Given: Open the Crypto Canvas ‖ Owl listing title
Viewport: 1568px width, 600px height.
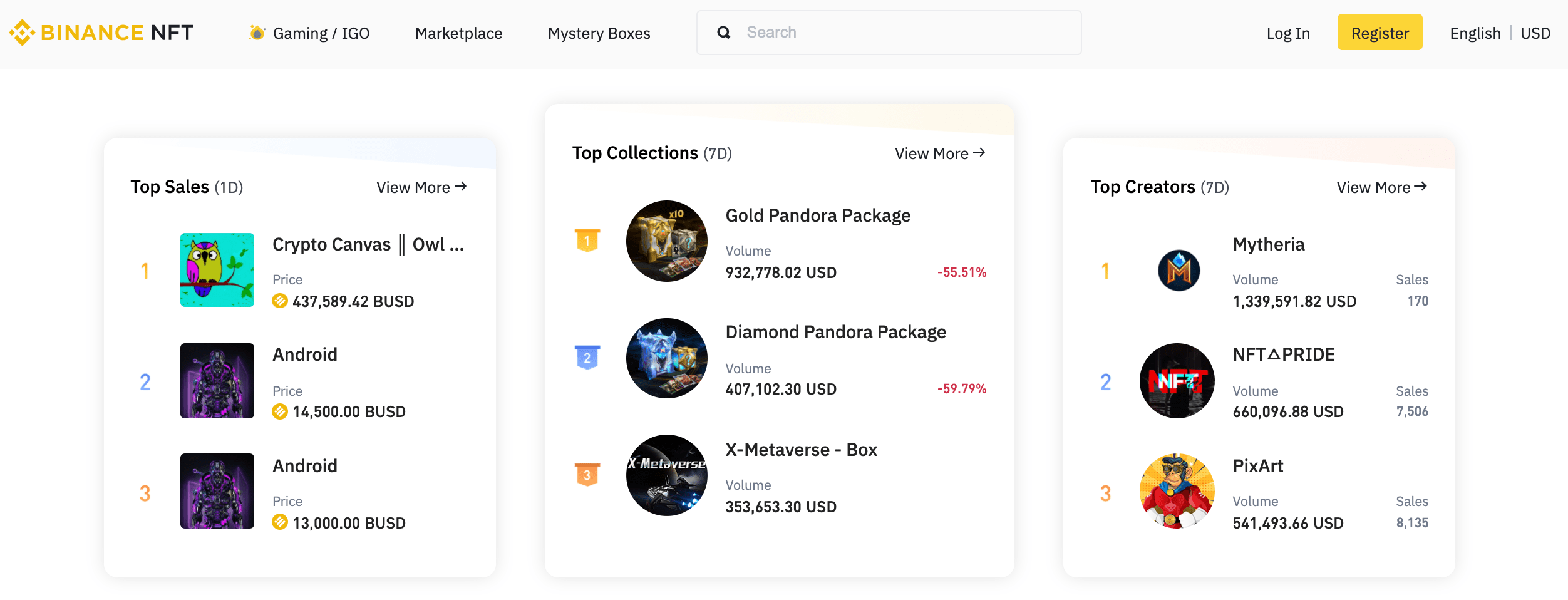Looking at the screenshot, I should (368, 244).
